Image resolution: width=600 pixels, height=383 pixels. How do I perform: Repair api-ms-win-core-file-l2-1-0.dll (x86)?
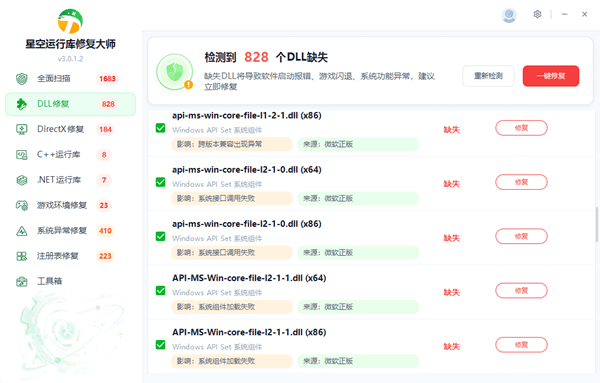(521, 236)
